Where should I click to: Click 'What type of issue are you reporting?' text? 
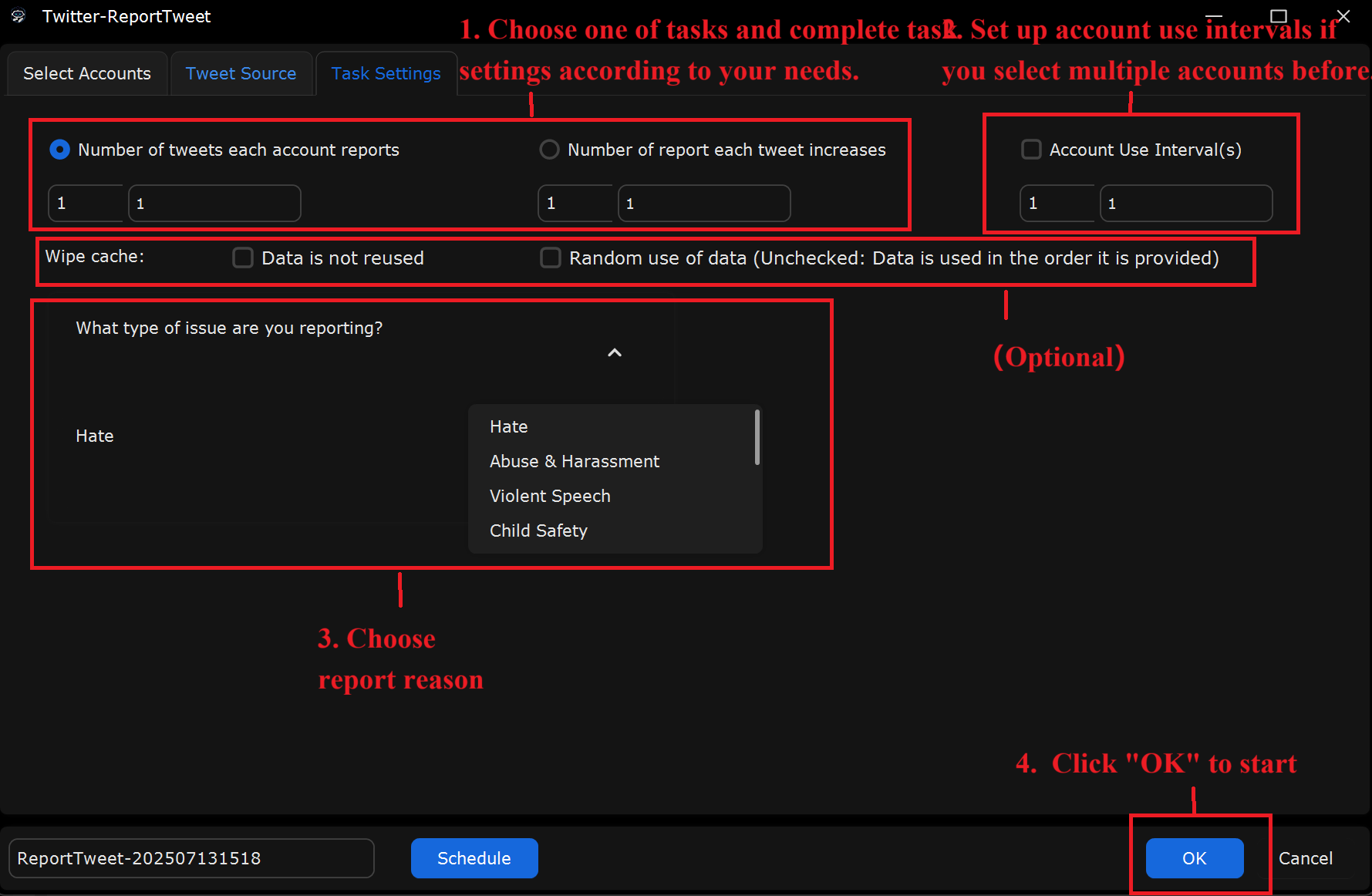pyautogui.click(x=229, y=328)
